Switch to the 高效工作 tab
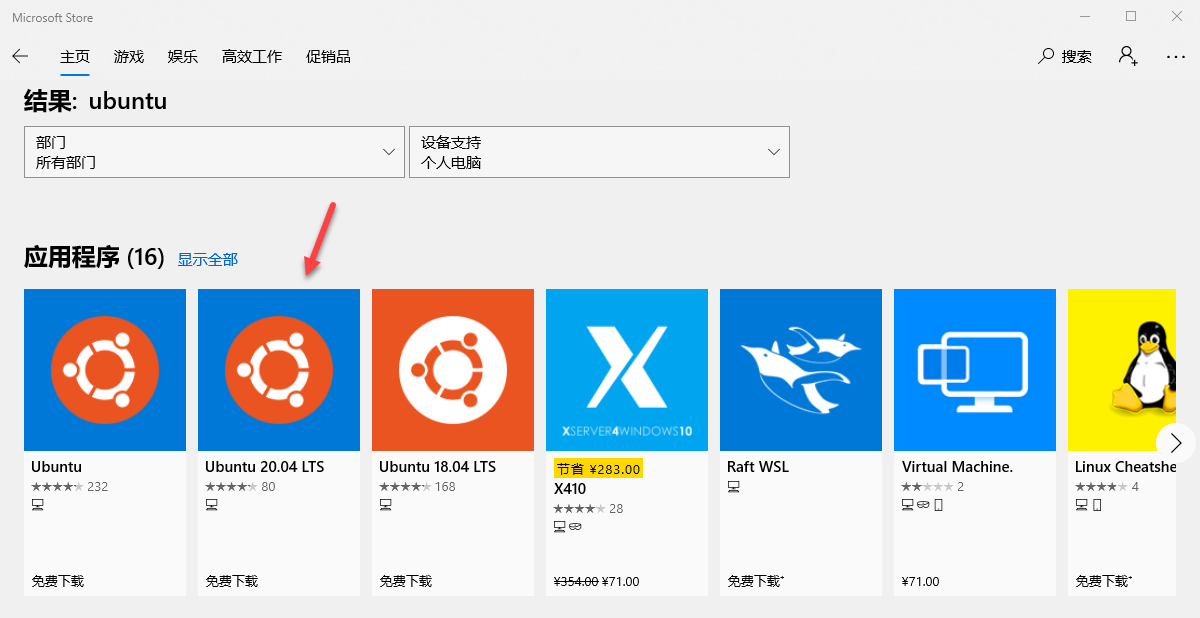 coord(252,57)
